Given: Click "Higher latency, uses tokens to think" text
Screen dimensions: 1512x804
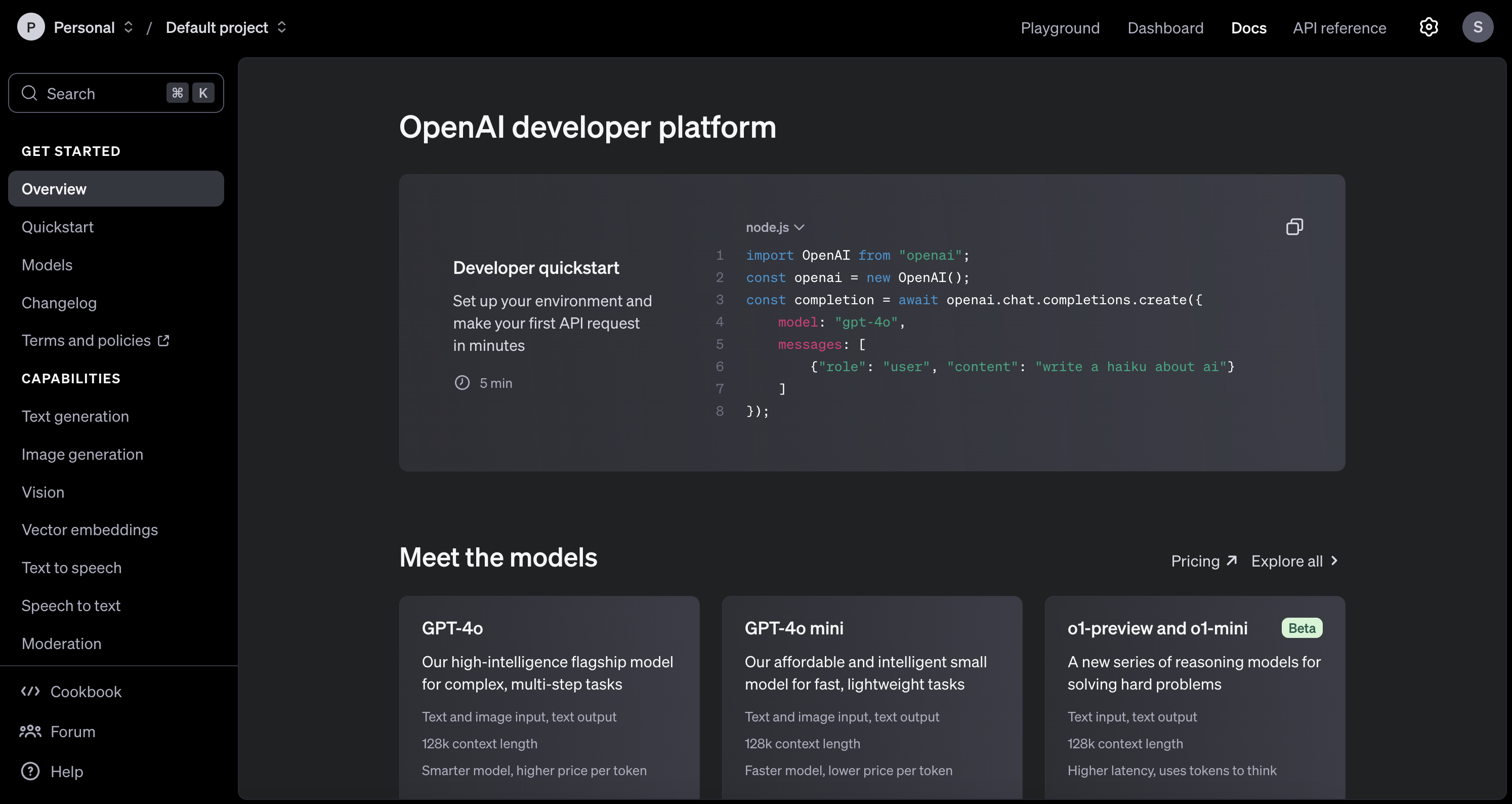Looking at the screenshot, I should tap(1172, 771).
